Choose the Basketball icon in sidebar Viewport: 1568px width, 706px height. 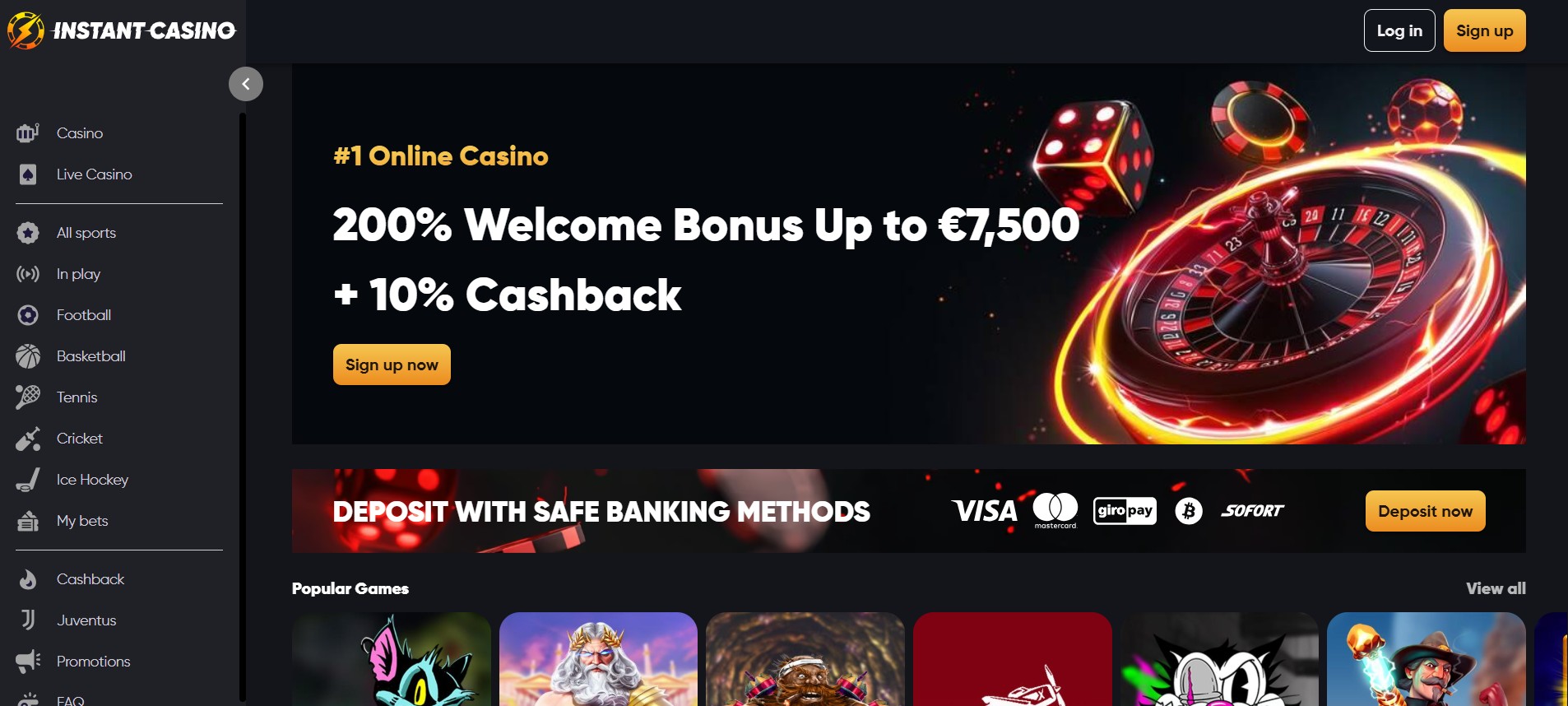point(28,356)
